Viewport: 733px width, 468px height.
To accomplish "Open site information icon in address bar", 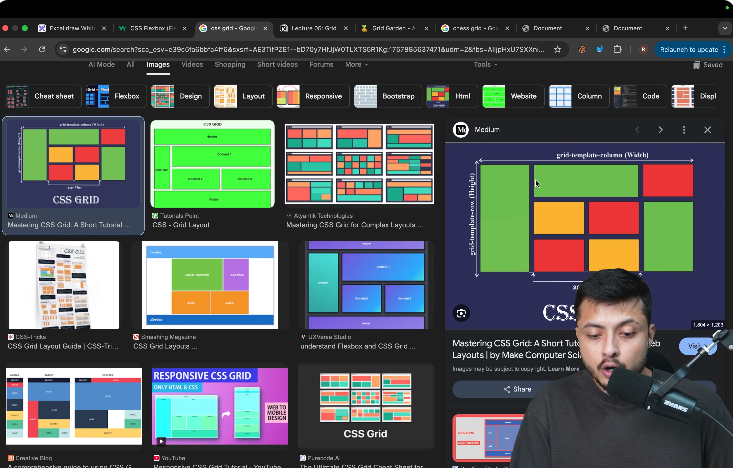I will 63,49.
